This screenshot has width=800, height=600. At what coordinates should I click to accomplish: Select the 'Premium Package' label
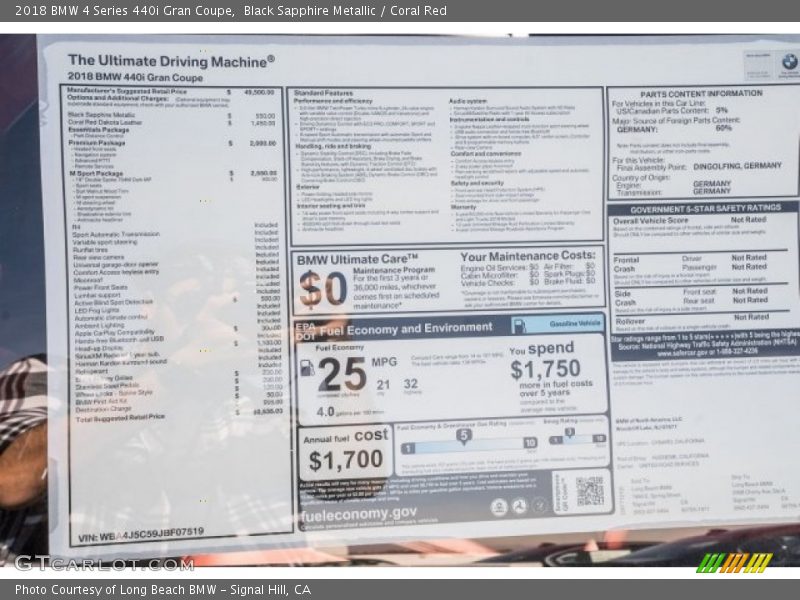pyautogui.click(x=97, y=143)
